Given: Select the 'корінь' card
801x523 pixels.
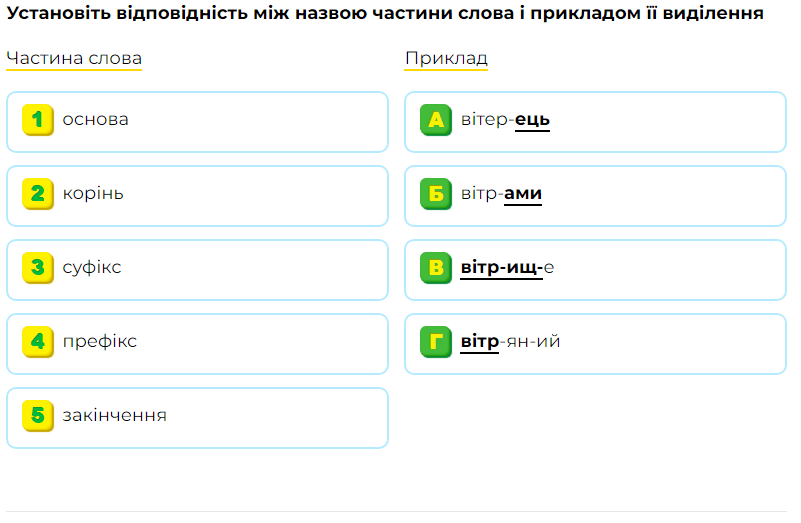Looking at the screenshot, I should [x=197, y=196].
